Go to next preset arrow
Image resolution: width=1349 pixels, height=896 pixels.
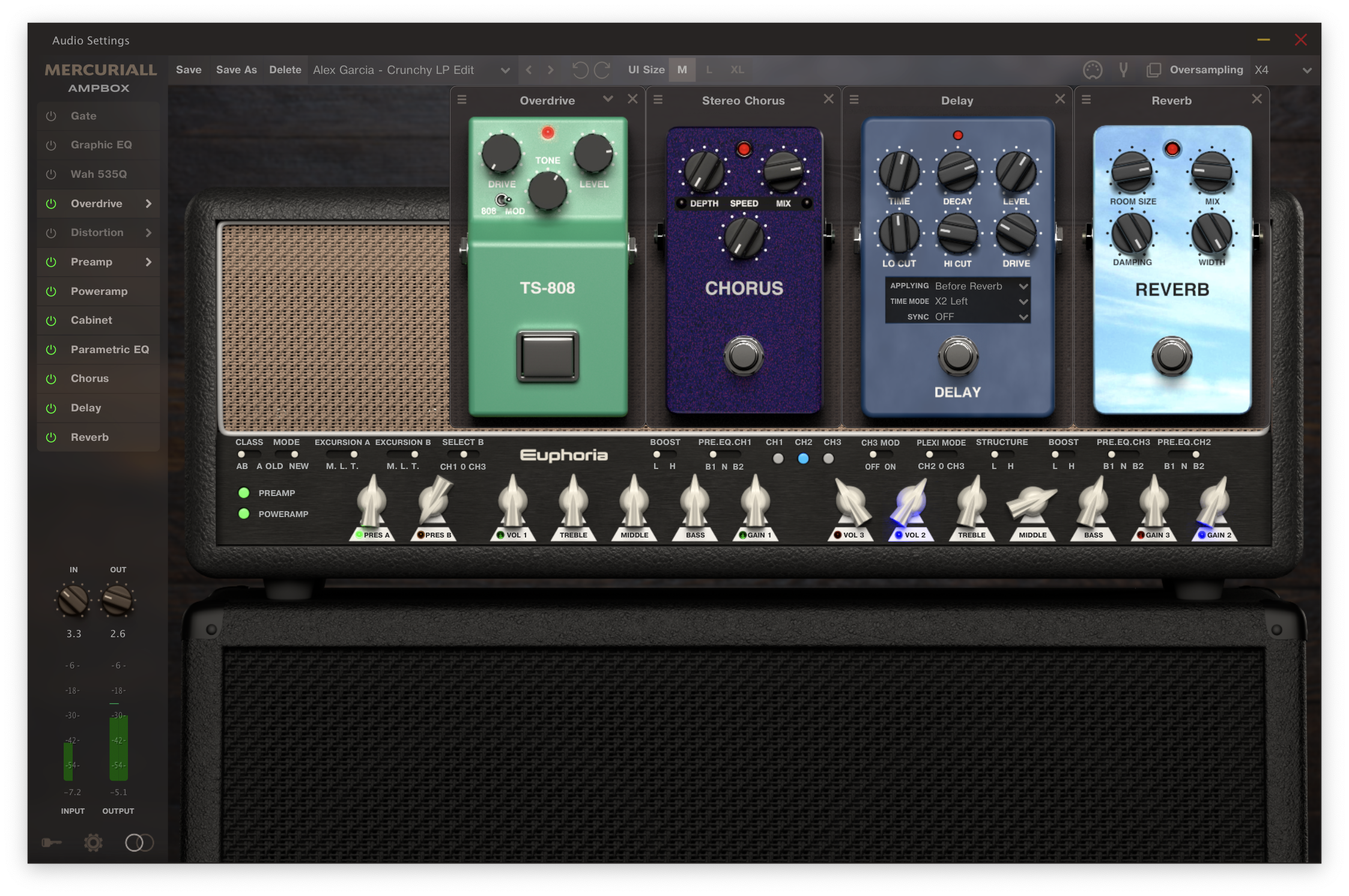click(x=551, y=70)
